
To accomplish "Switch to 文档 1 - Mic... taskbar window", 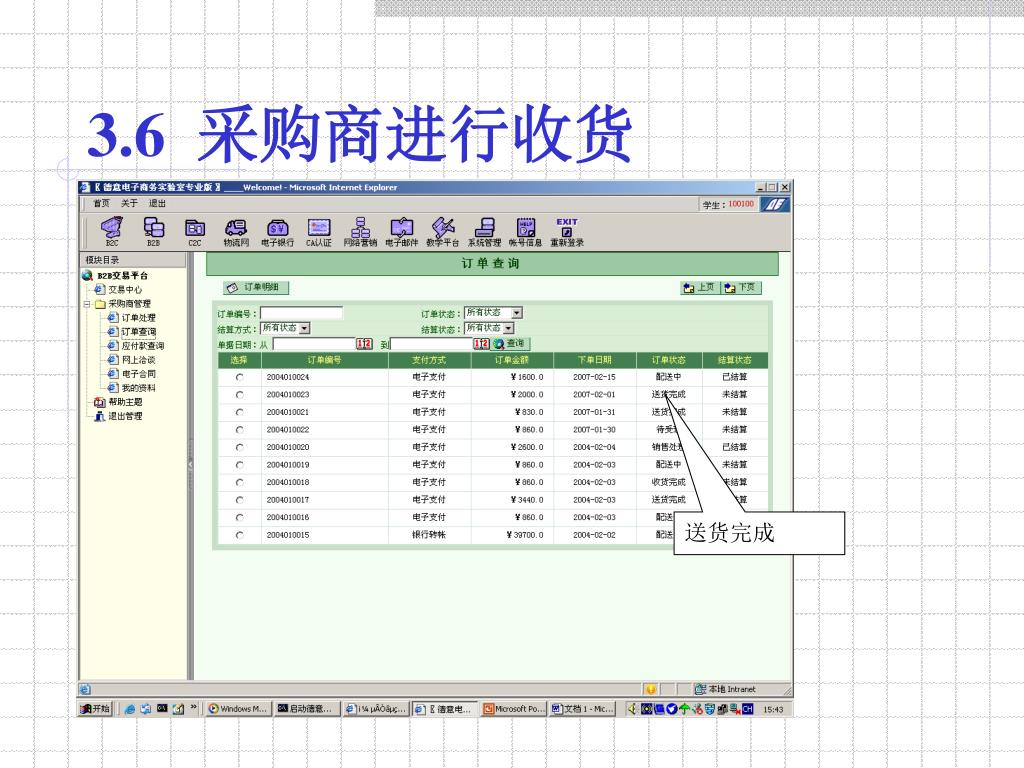I will click(583, 709).
